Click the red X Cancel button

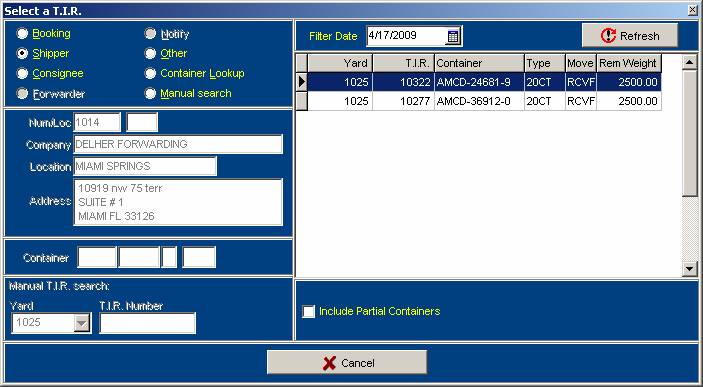tap(347, 362)
